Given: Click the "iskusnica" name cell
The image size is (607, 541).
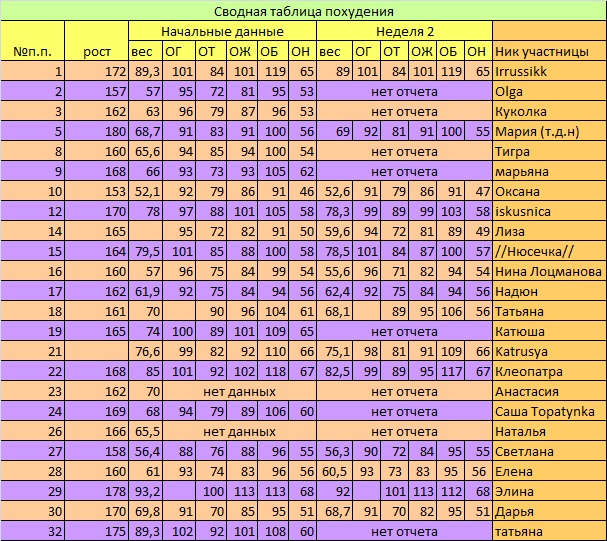Looking at the screenshot, I should tap(523, 211).
